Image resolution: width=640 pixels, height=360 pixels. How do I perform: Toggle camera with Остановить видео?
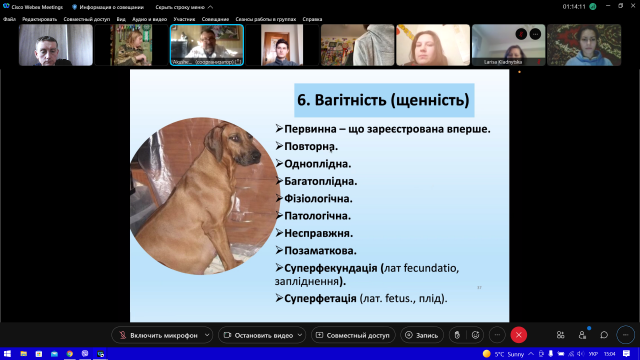pos(258,335)
